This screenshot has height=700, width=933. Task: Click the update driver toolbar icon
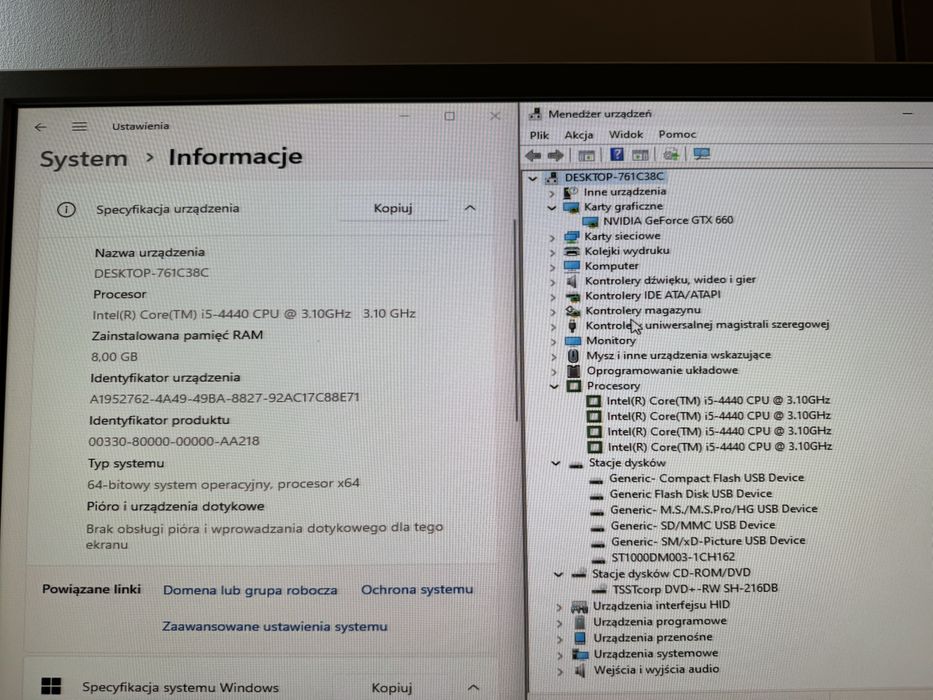coord(671,155)
